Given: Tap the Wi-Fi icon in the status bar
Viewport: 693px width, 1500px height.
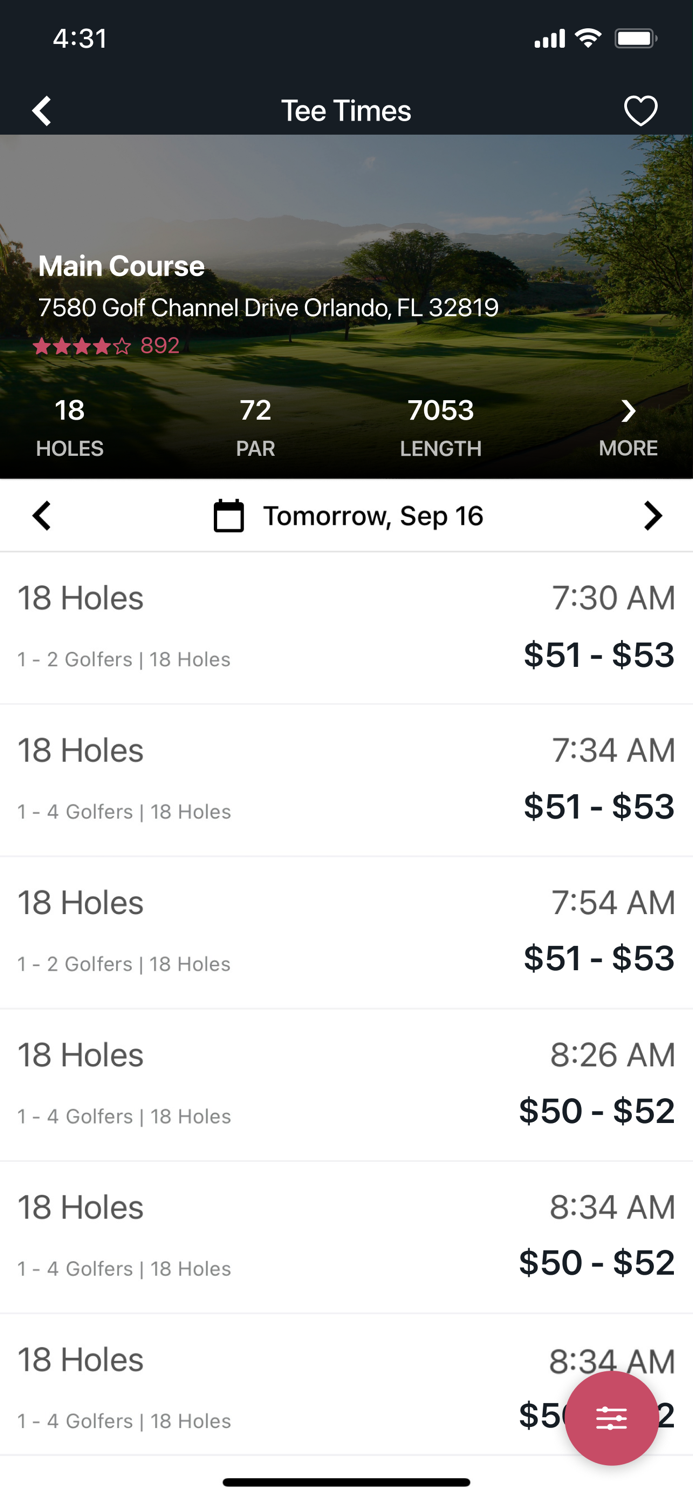Looking at the screenshot, I should tap(588, 38).
